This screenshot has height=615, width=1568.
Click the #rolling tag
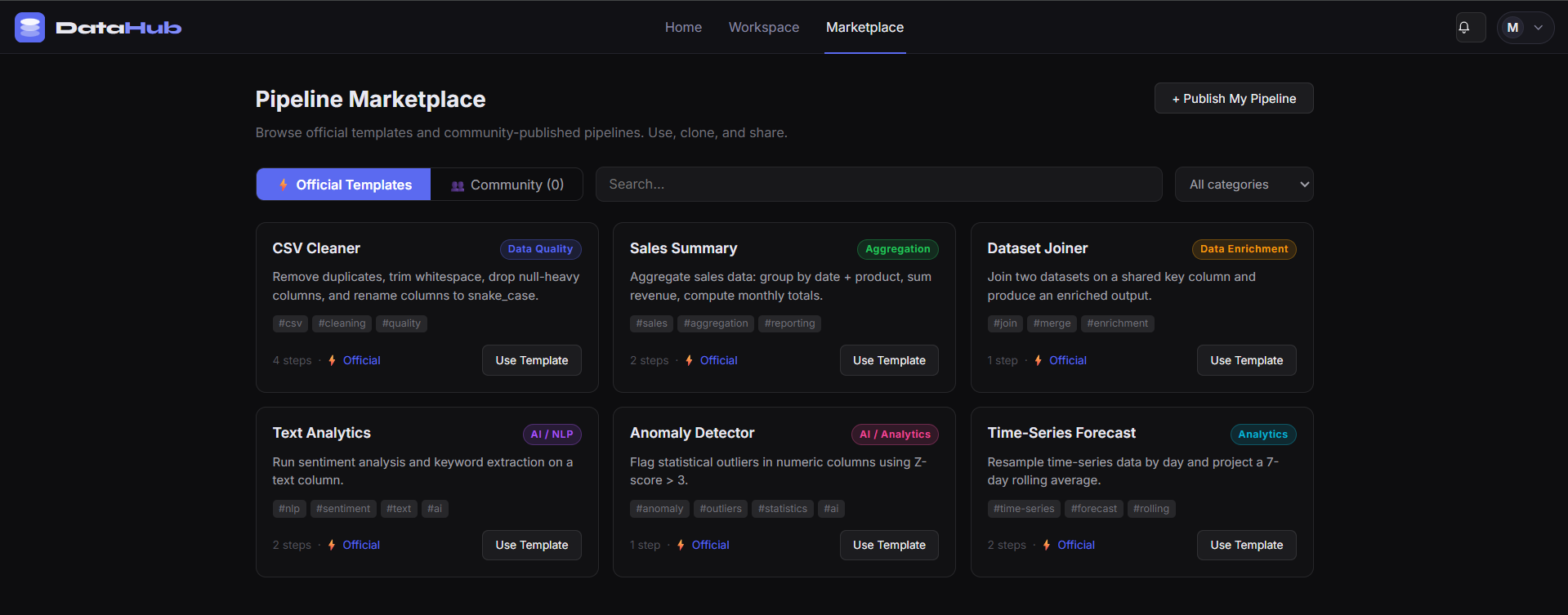[1151, 509]
